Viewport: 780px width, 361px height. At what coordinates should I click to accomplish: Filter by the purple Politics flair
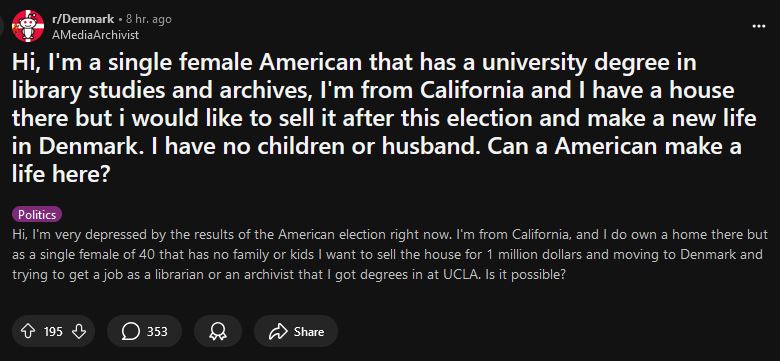coord(37,215)
